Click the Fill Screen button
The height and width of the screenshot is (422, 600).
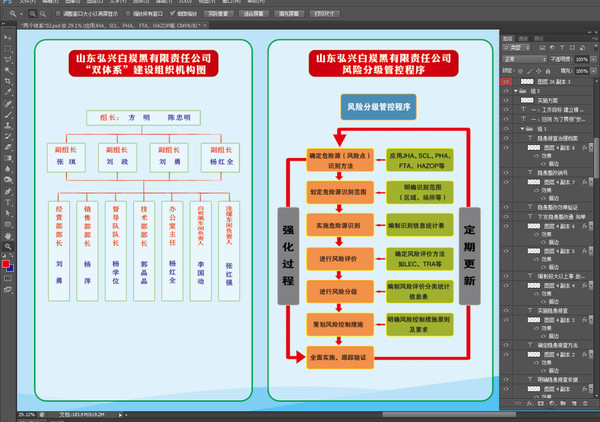click(289, 14)
